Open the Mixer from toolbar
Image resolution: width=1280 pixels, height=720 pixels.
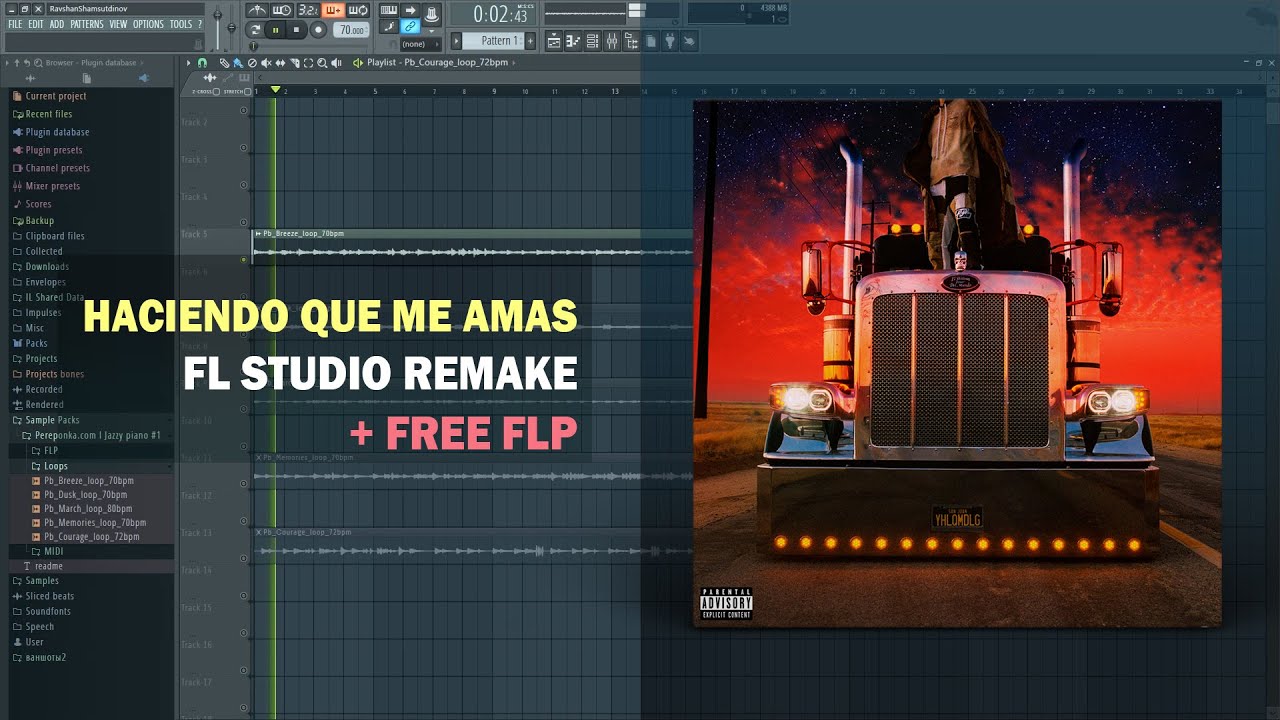tap(612, 41)
